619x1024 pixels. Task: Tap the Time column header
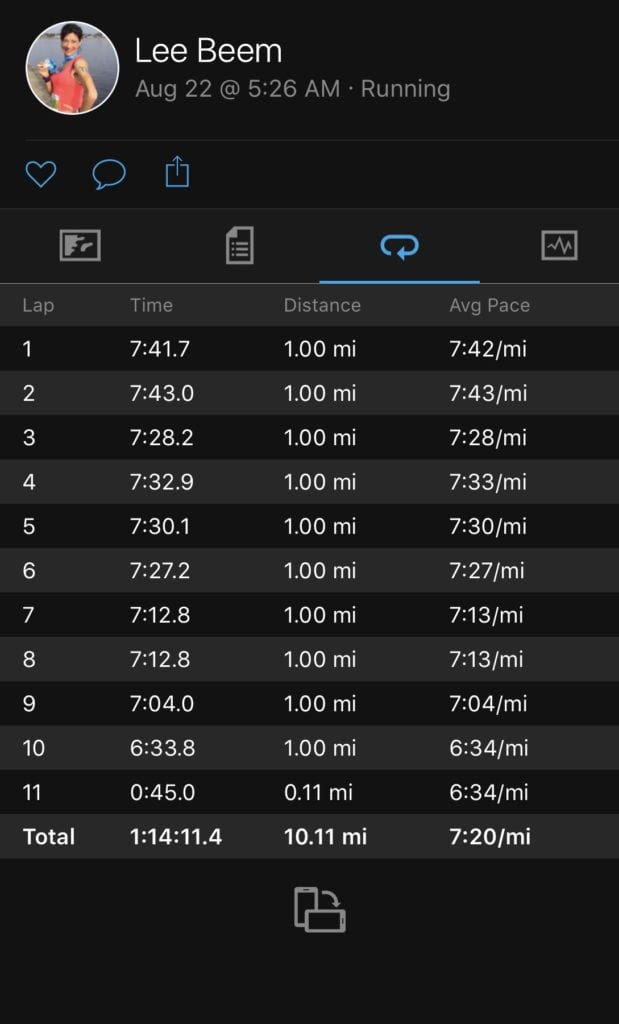[151, 305]
